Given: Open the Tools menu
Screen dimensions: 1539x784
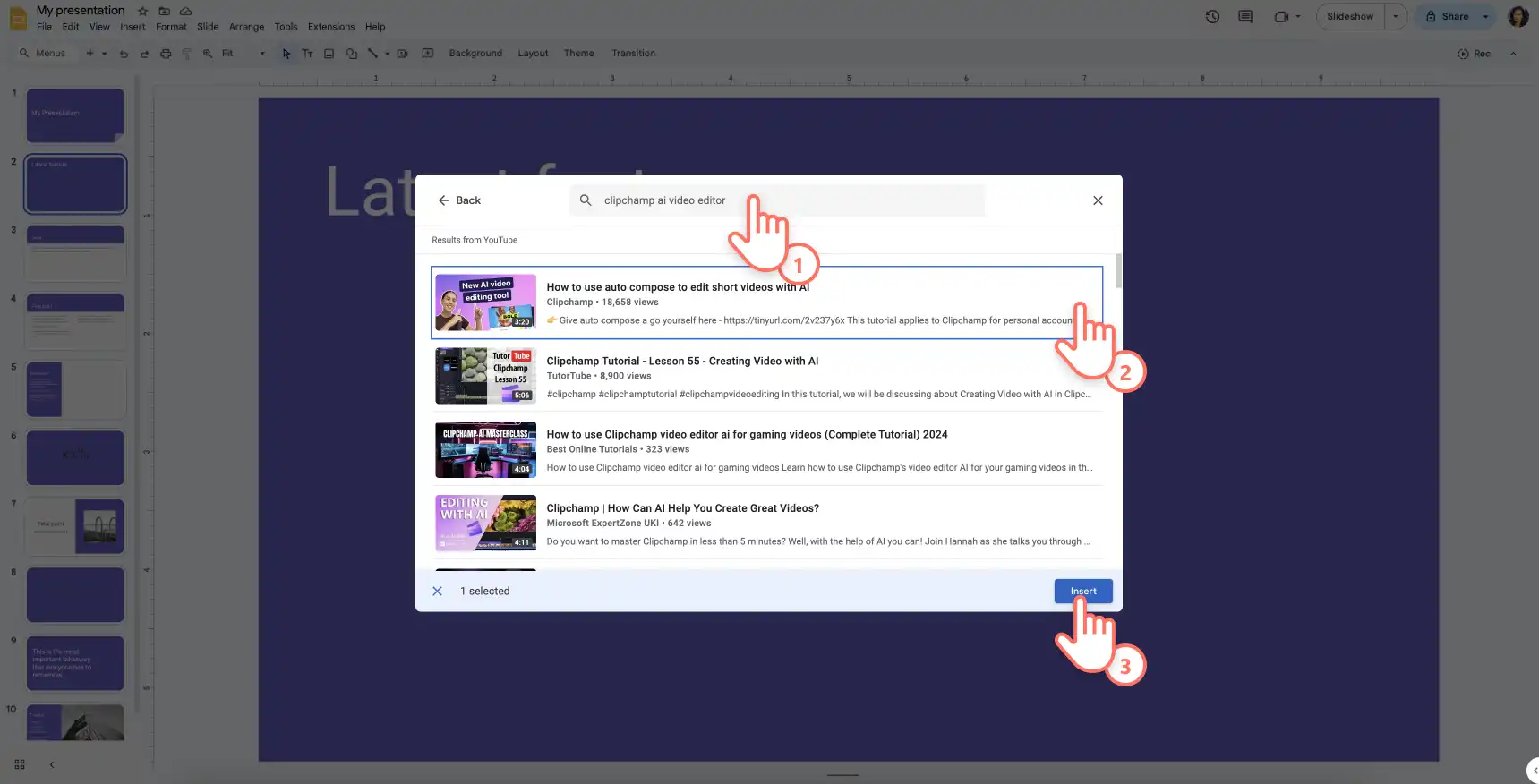Looking at the screenshot, I should (x=286, y=27).
